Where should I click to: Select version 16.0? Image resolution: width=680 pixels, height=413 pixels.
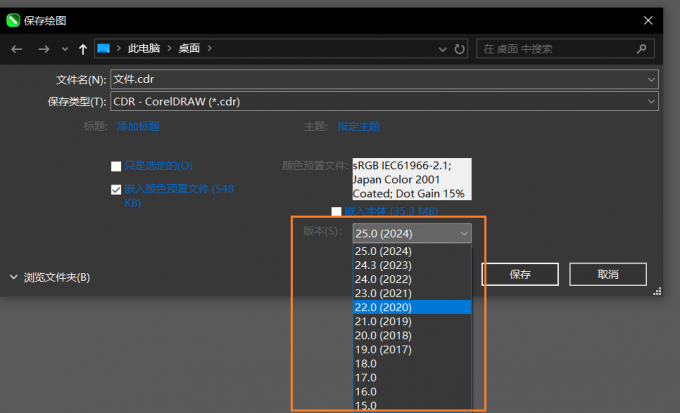412,392
